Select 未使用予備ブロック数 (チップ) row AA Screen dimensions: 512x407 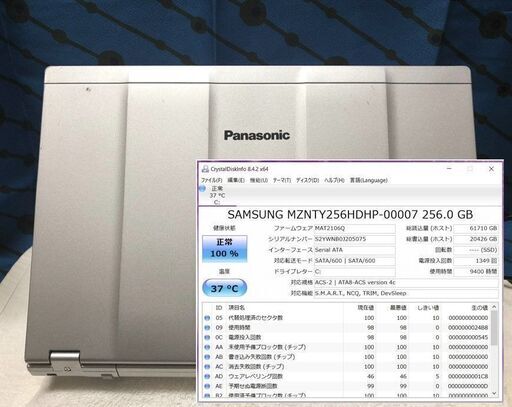[347, 347]
